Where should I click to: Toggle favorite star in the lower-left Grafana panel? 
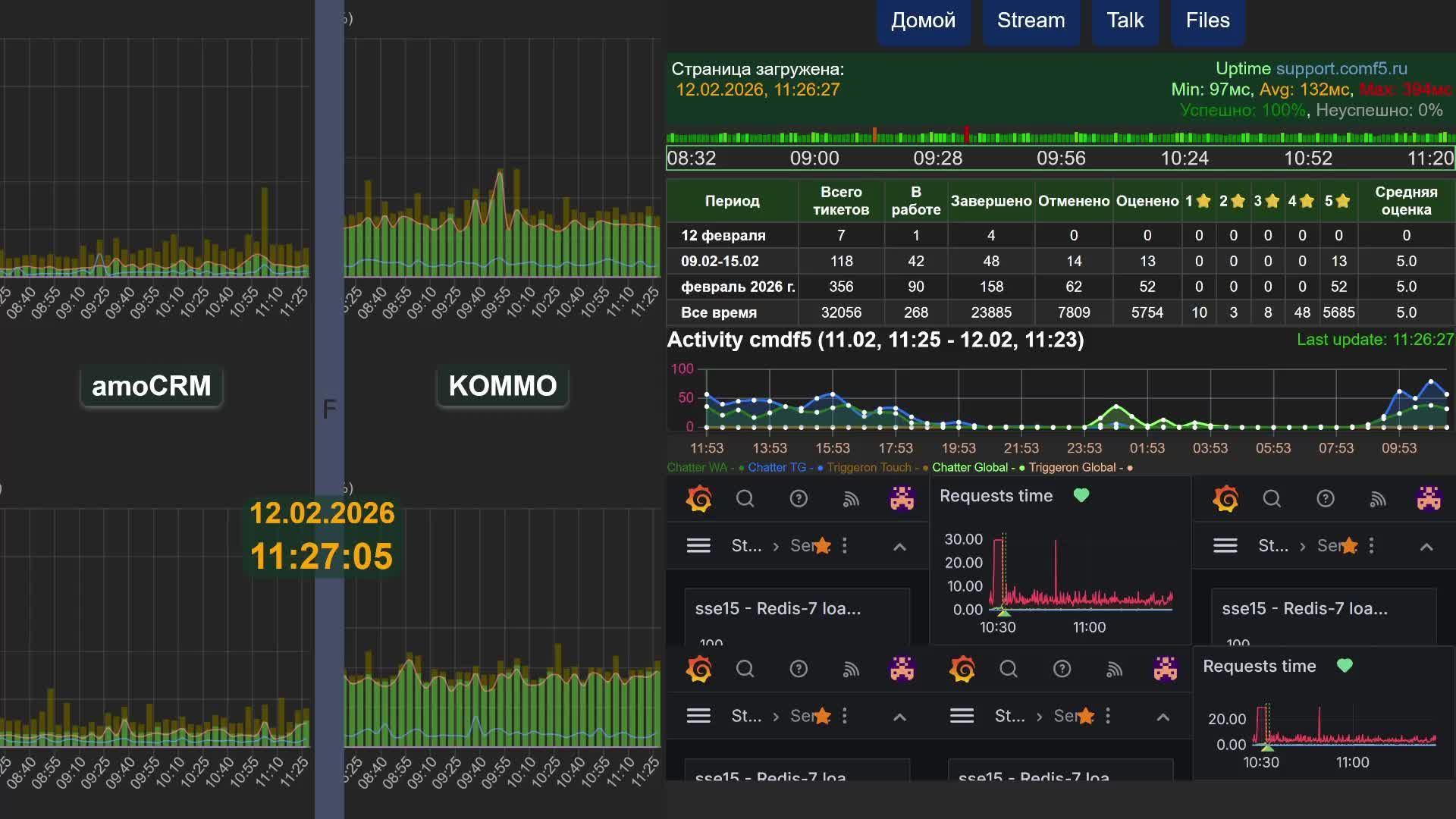(x=822, y=716)
